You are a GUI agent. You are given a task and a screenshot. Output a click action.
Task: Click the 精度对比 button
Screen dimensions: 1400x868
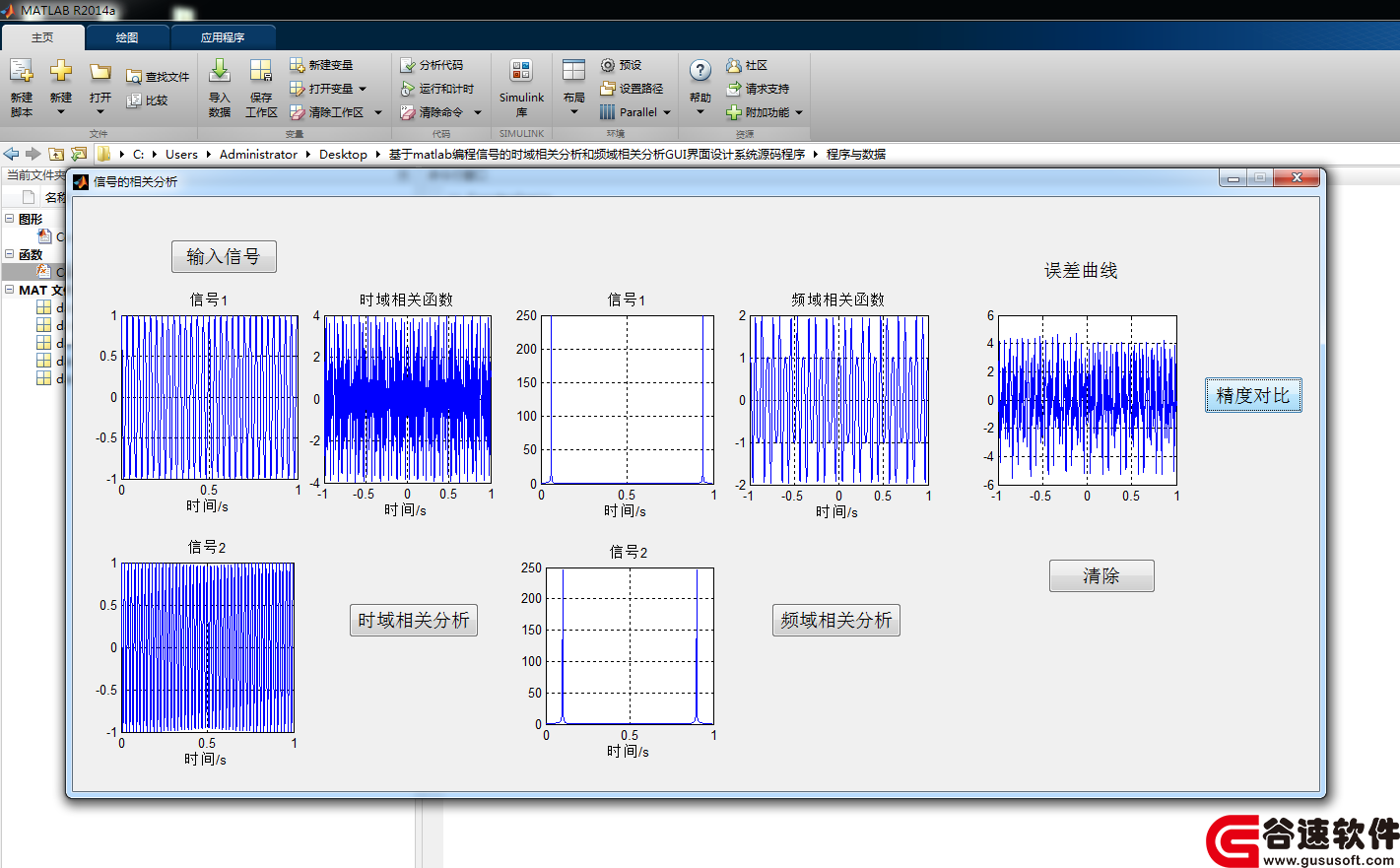coord(1253,396)
